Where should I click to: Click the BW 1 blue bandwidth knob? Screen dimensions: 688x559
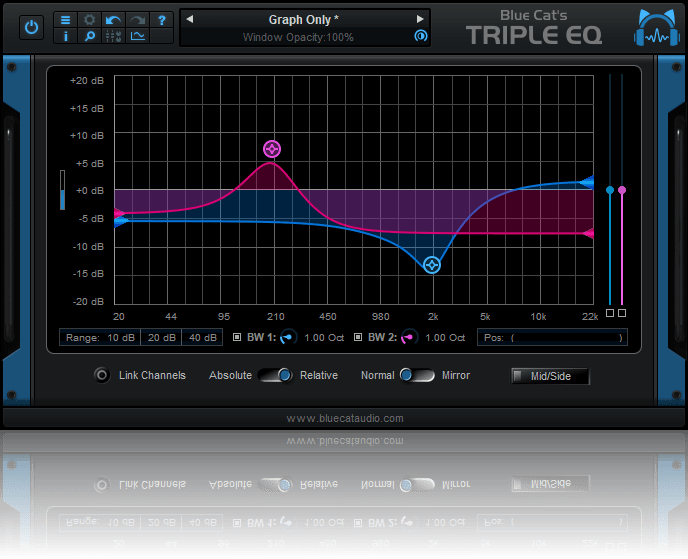[288, 337]
